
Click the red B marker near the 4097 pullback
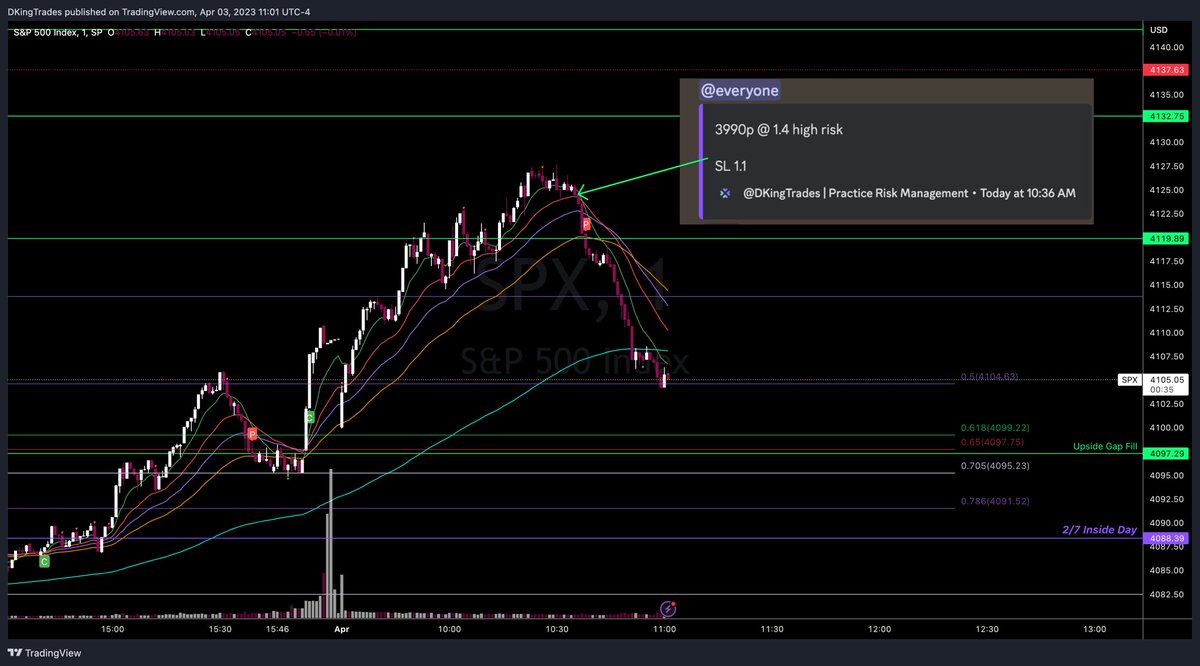pos(252,434)
